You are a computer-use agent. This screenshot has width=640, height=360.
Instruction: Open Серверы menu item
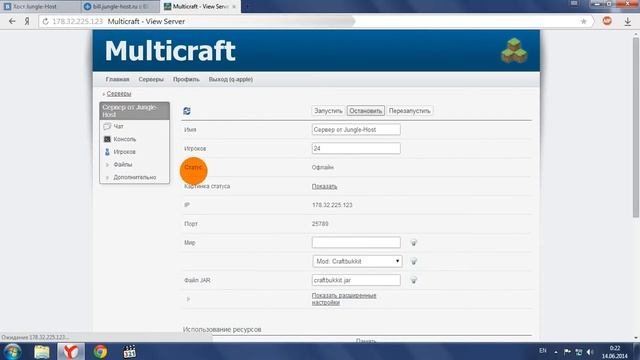coord(151,80)
